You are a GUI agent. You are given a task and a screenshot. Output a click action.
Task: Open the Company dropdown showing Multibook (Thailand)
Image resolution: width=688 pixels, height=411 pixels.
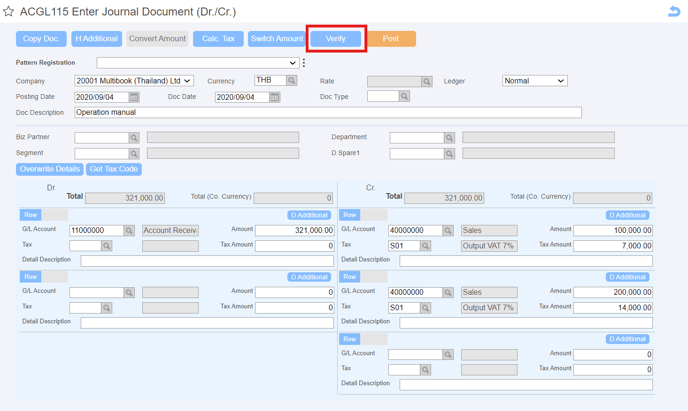click(134, 81)
